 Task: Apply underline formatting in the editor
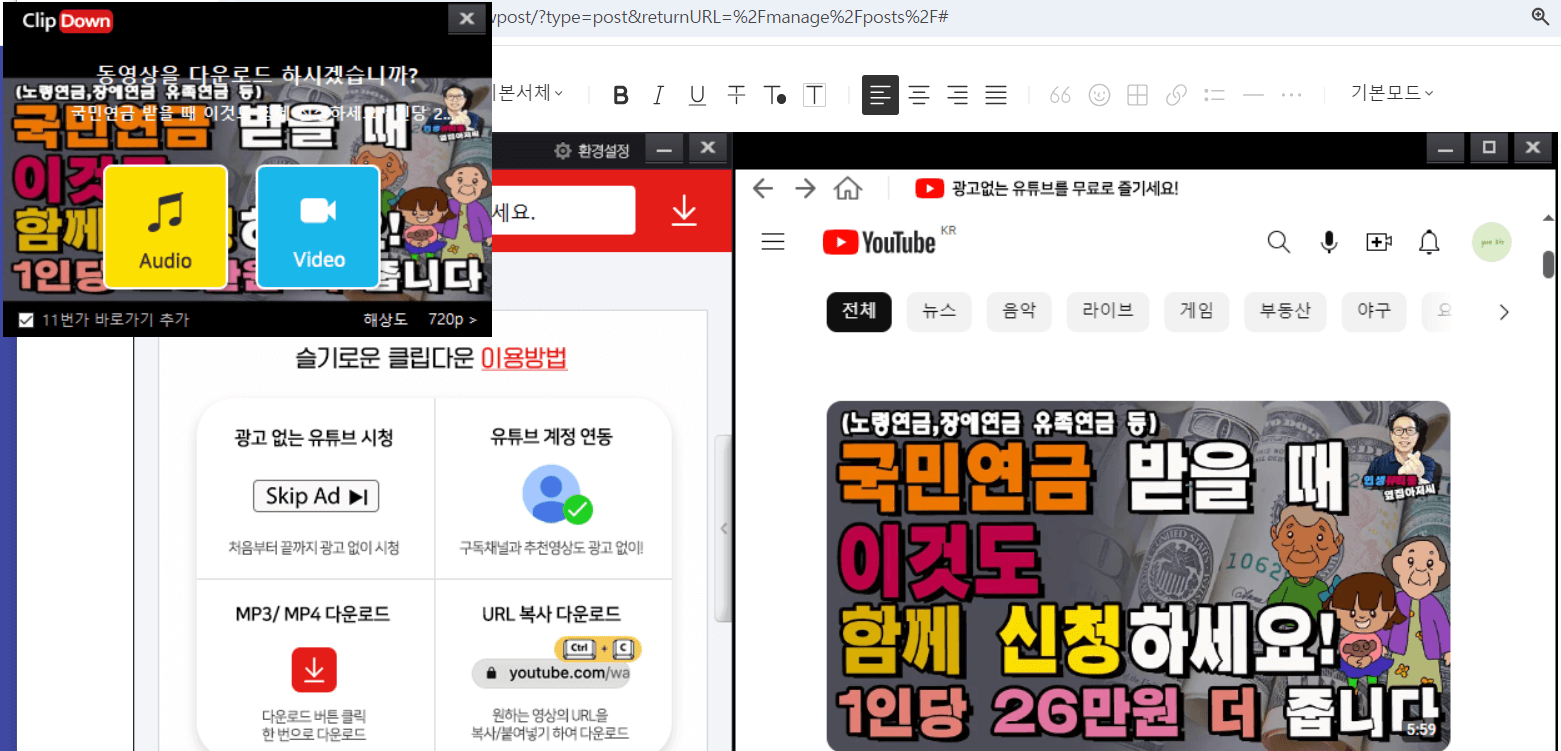point(697,95)
